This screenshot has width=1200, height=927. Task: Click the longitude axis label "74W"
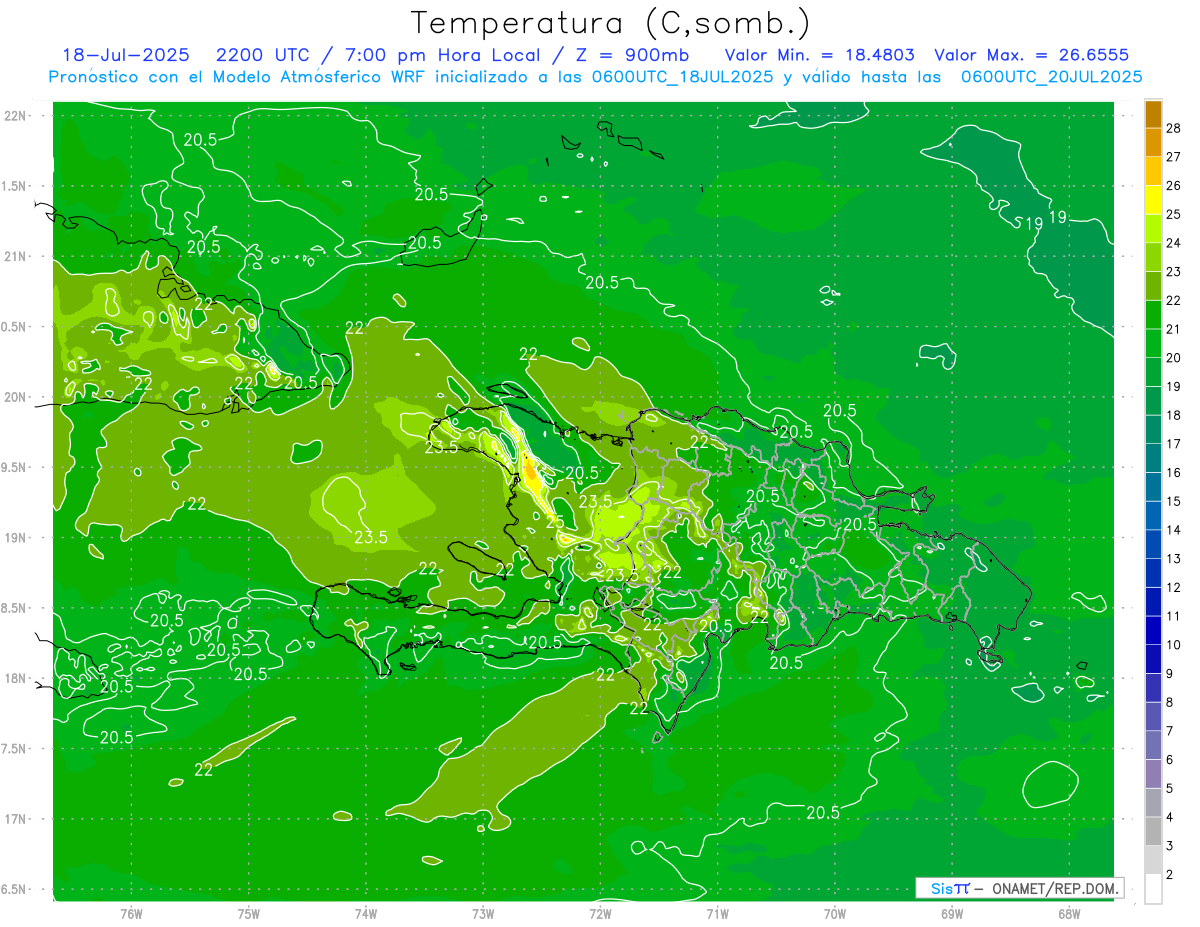point(366,913)
